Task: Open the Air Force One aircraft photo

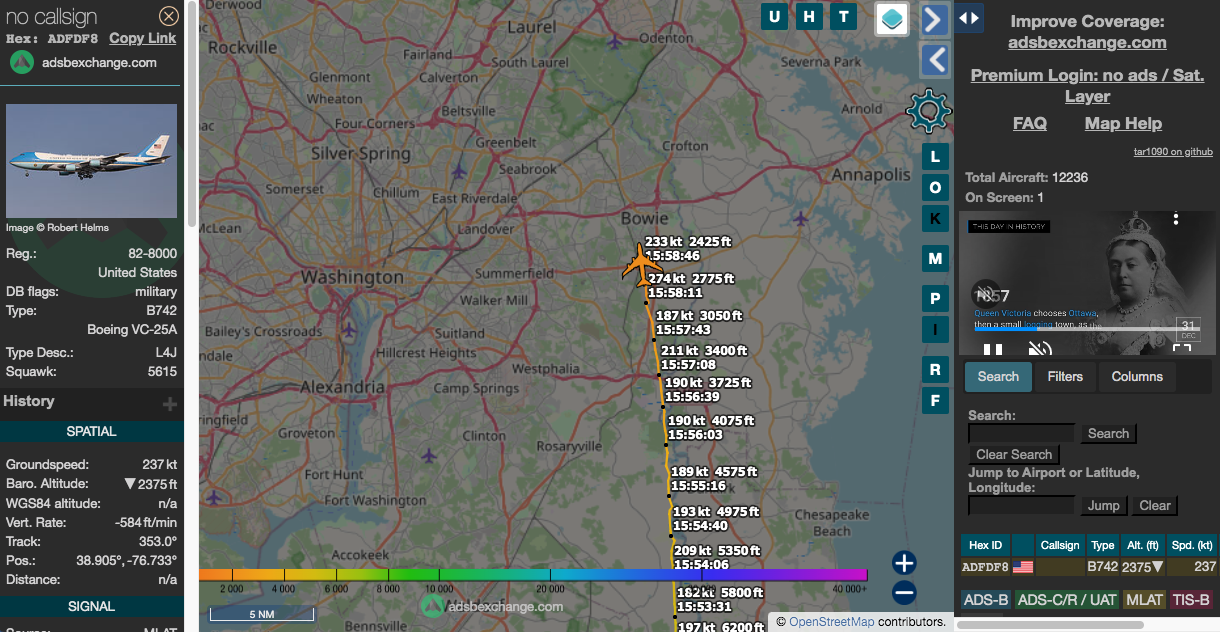Action: [x=92, y=161]
